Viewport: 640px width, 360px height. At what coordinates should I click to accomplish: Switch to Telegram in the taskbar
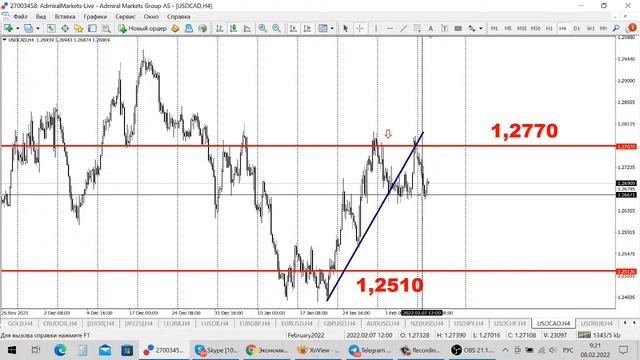[370, 350]
